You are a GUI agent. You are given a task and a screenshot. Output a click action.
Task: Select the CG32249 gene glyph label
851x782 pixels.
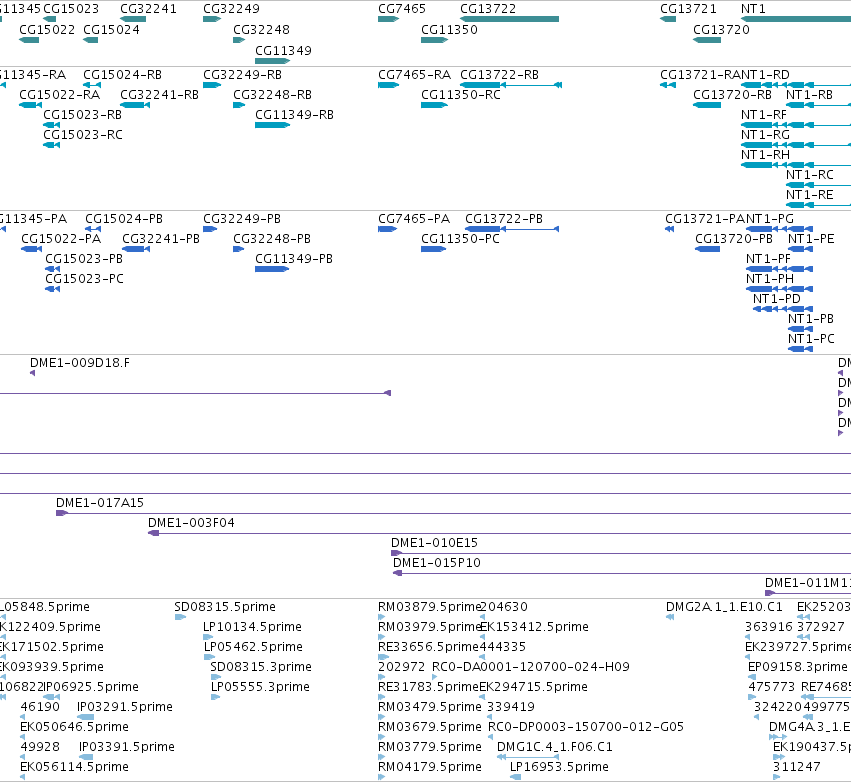click(x=231, y=9)
